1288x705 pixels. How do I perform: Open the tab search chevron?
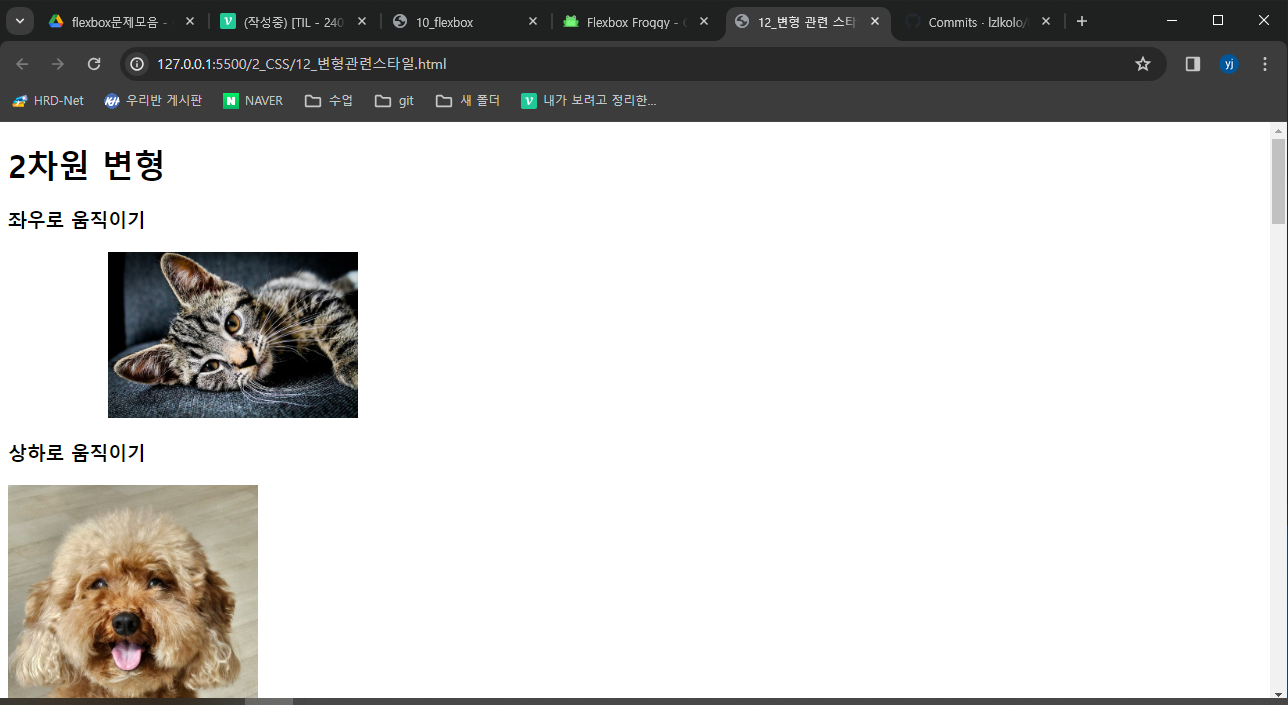pyautogui.click(x=18, y=20)
